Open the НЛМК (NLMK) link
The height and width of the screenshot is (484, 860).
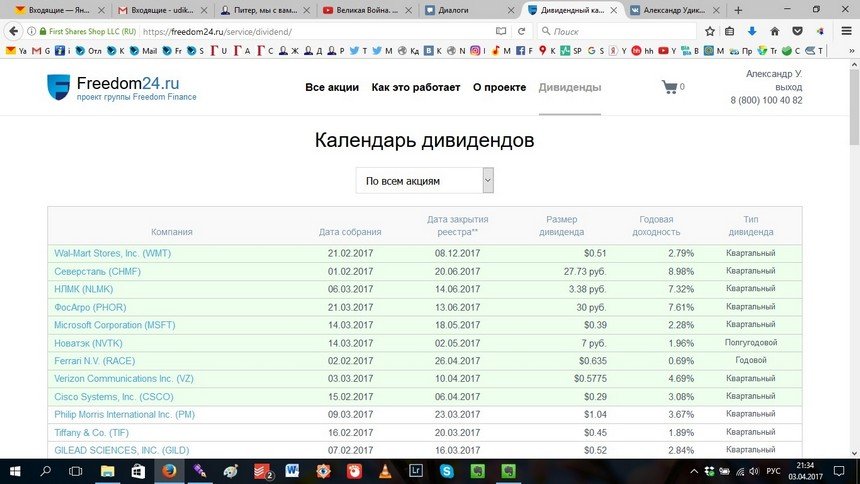point(83,289)
